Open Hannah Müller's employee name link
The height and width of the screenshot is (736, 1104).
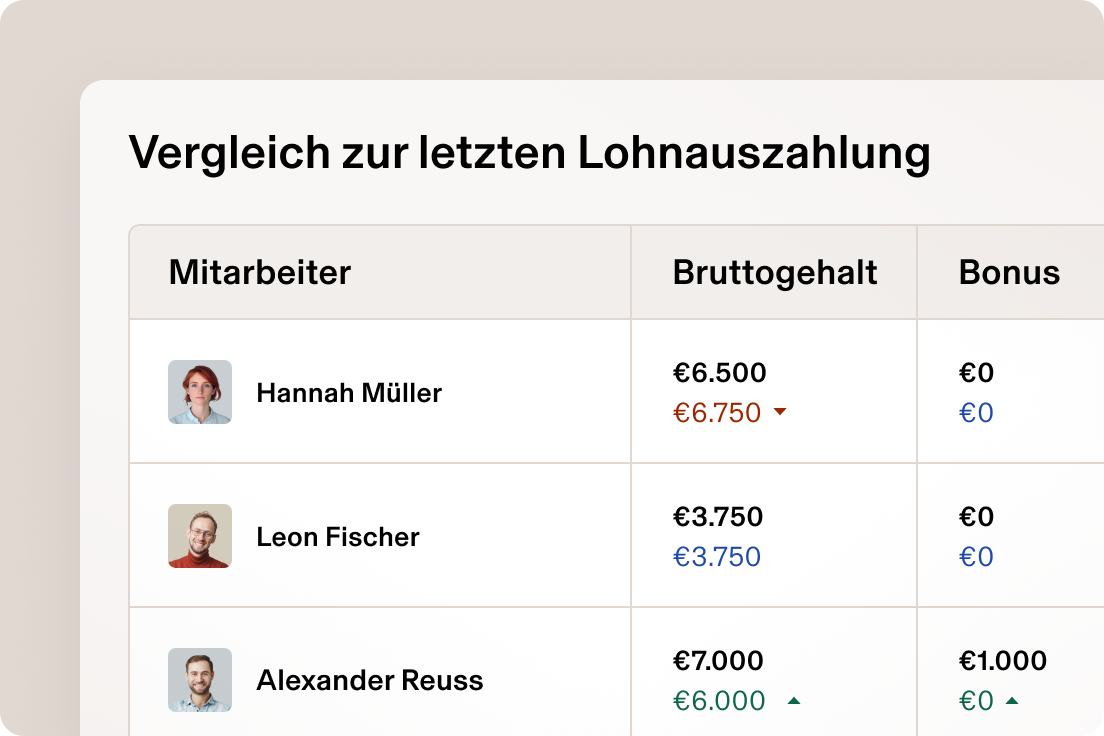click(348, 393)
